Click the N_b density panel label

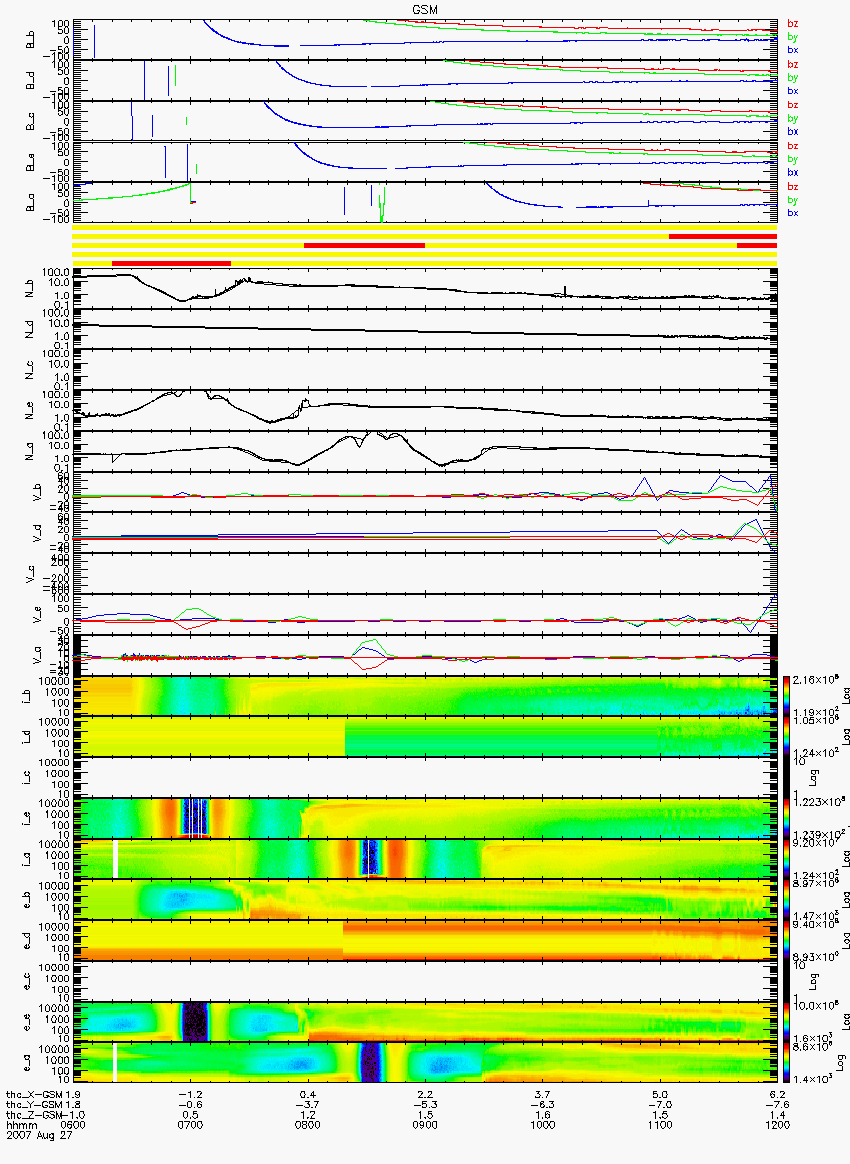(x=31, y=290)
